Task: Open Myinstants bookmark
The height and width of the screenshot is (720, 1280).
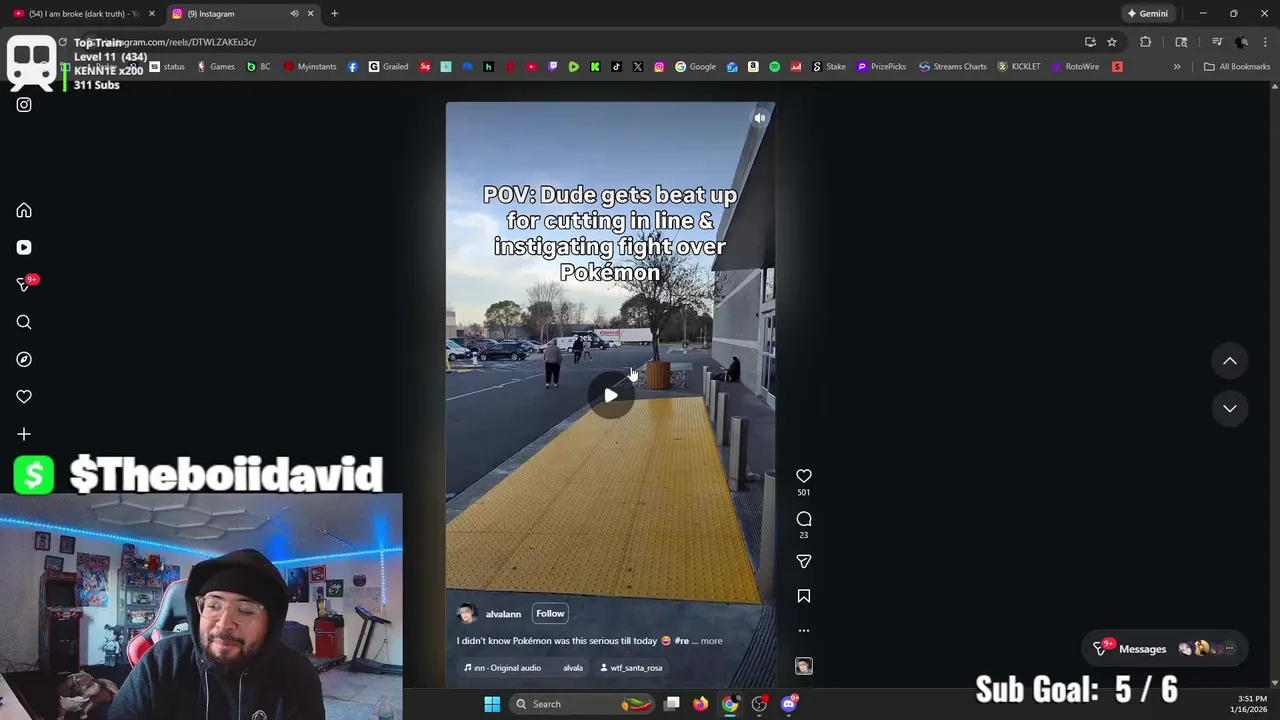Action: 310,67
